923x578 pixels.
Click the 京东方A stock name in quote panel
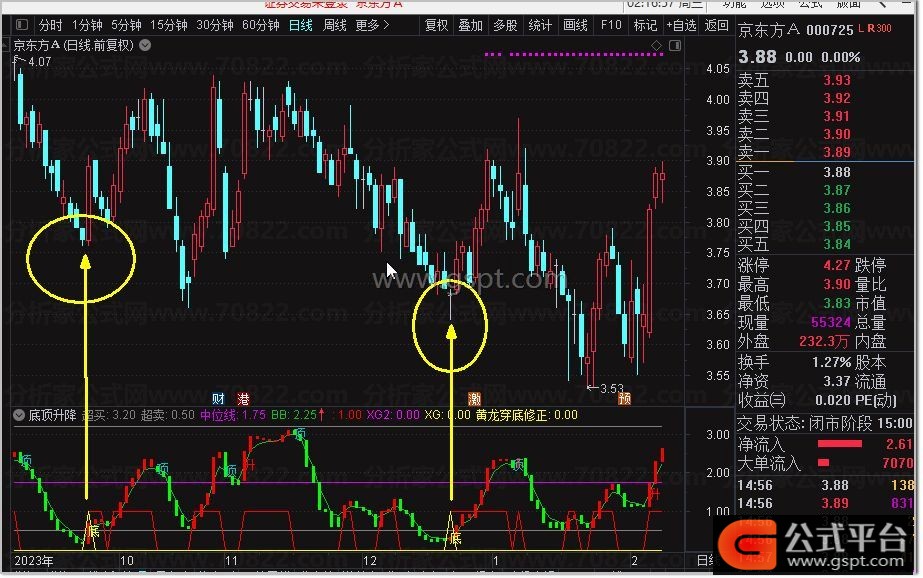pos(769,30)
